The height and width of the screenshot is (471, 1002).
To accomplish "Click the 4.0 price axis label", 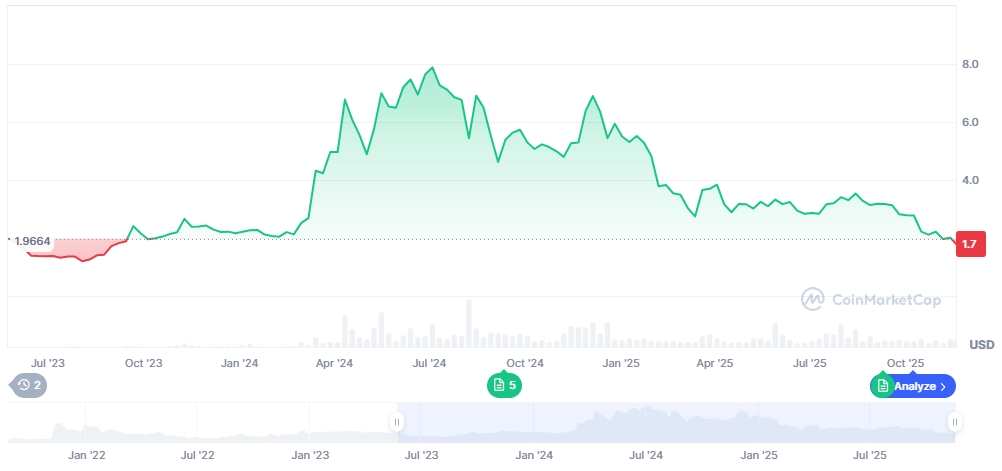I will [x=970, y=181].
